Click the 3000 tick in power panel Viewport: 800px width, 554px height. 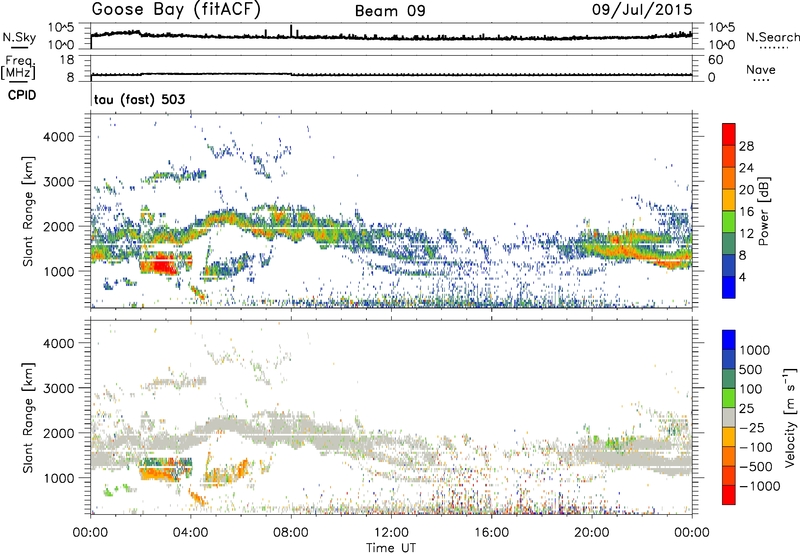[x=59, y=182]
